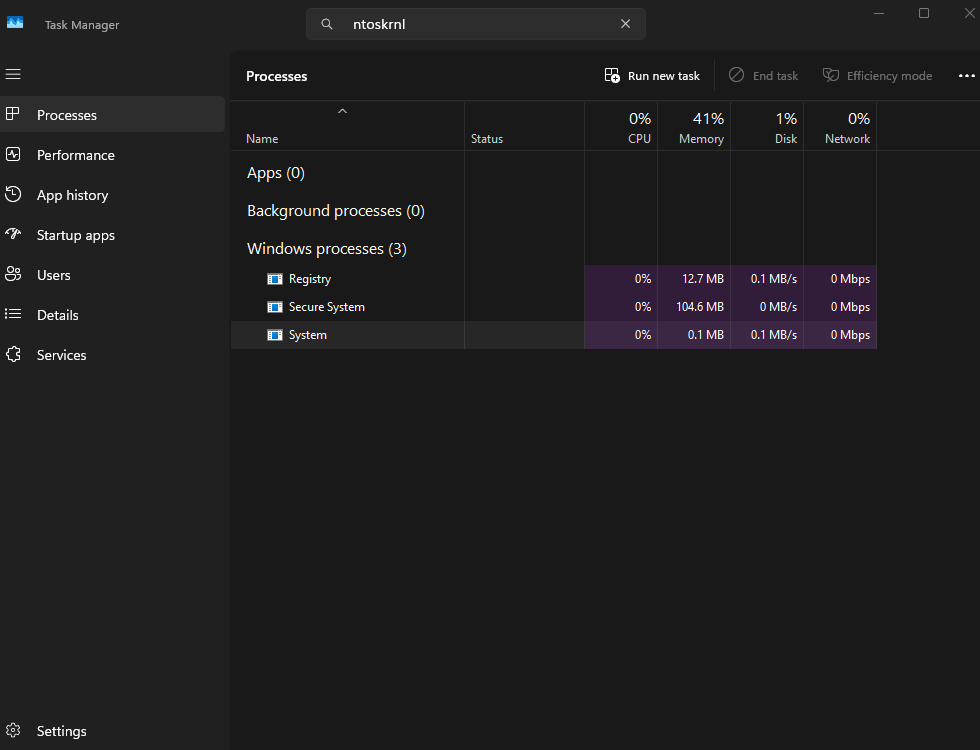This screenshot has height=750, width=980.
Task: Open the three-dot more options menu
Action: (966, 76)
